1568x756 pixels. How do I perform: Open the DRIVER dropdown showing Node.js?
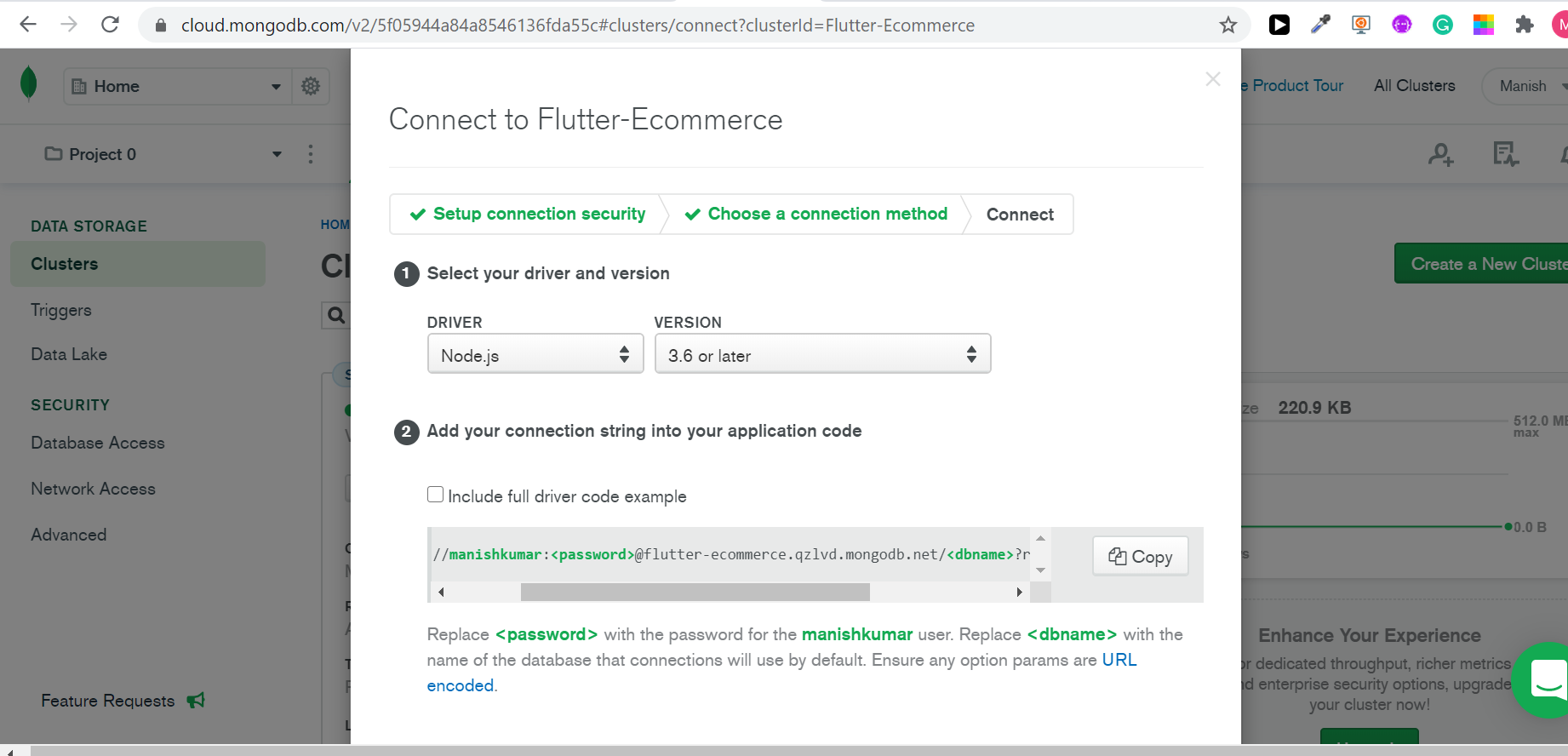coord(535,353)
